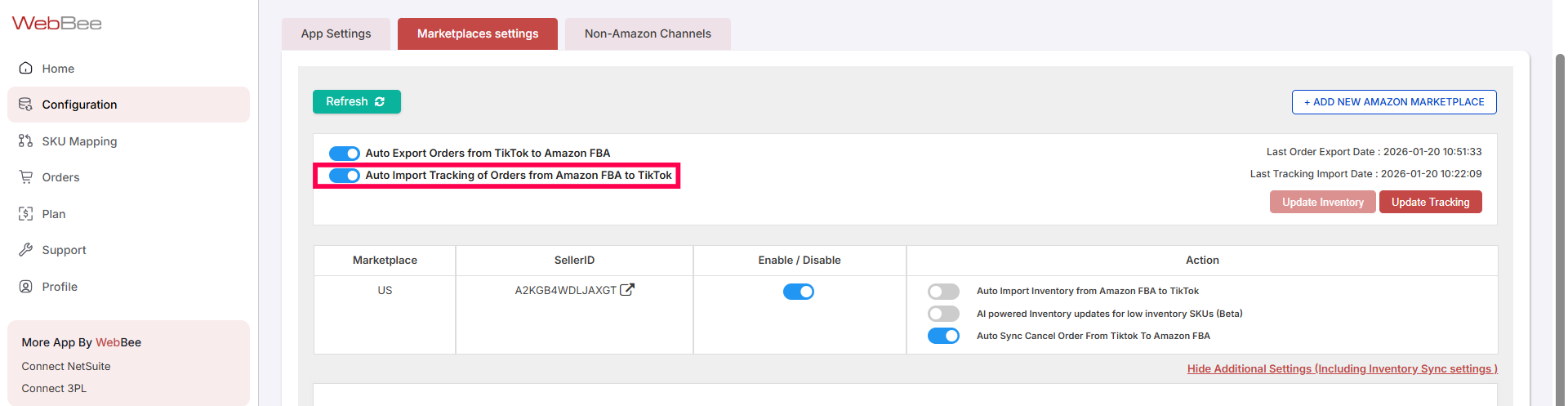Switch to App Settings tab
The height and width of the screenshot is (406, 1568).
(x=336, y=34)
